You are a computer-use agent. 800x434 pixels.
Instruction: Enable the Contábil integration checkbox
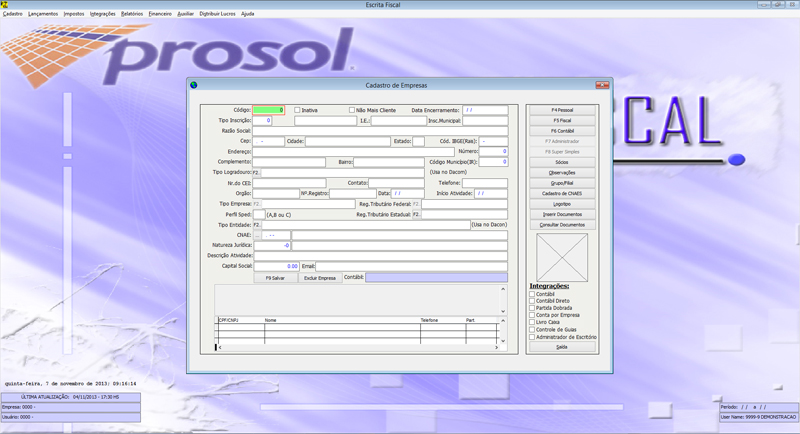point(532,294)
